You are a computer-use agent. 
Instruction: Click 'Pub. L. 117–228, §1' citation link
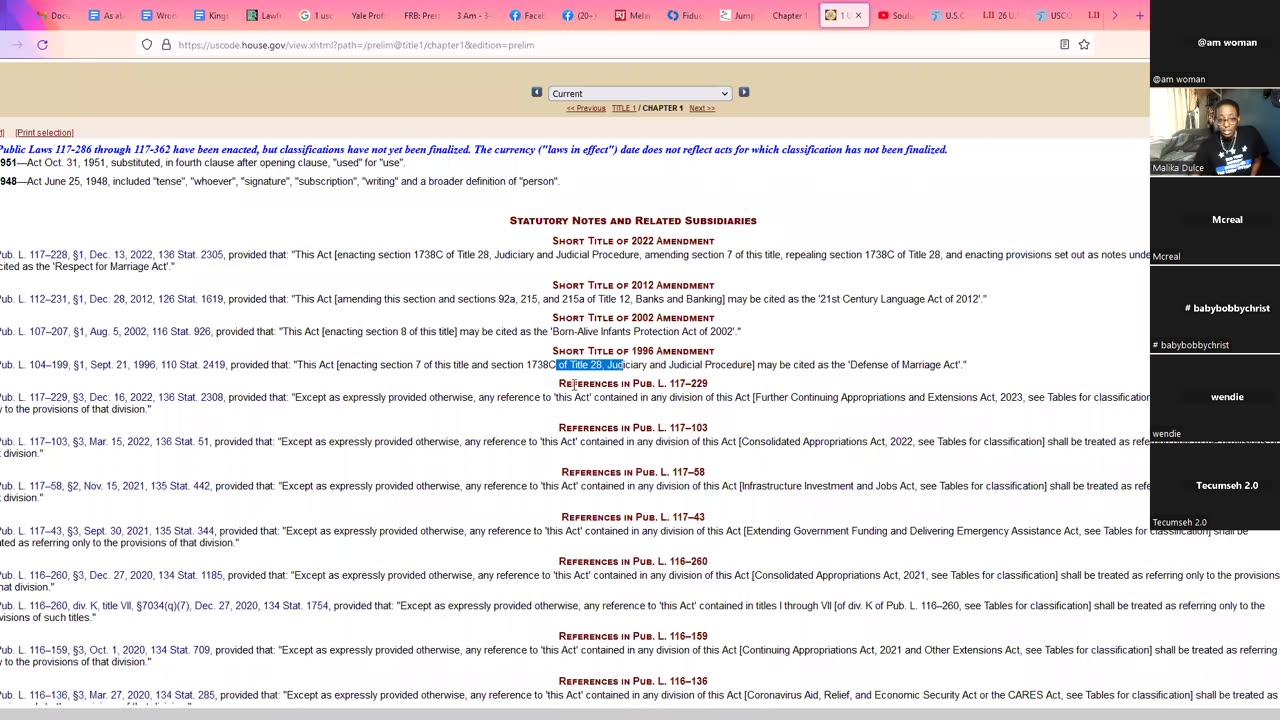point(41,255)
